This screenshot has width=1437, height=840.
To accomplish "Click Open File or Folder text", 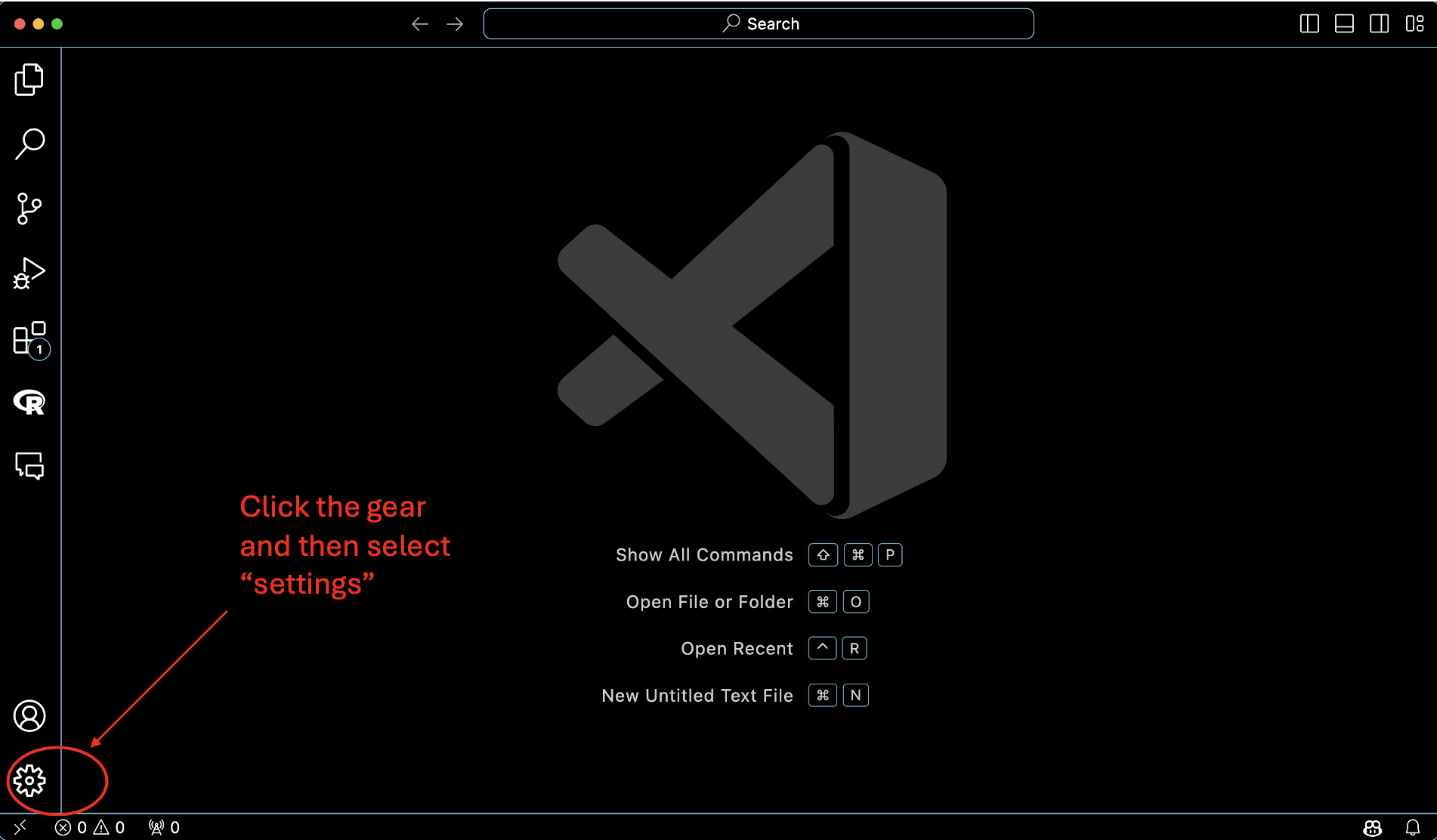I will point(709,602).
